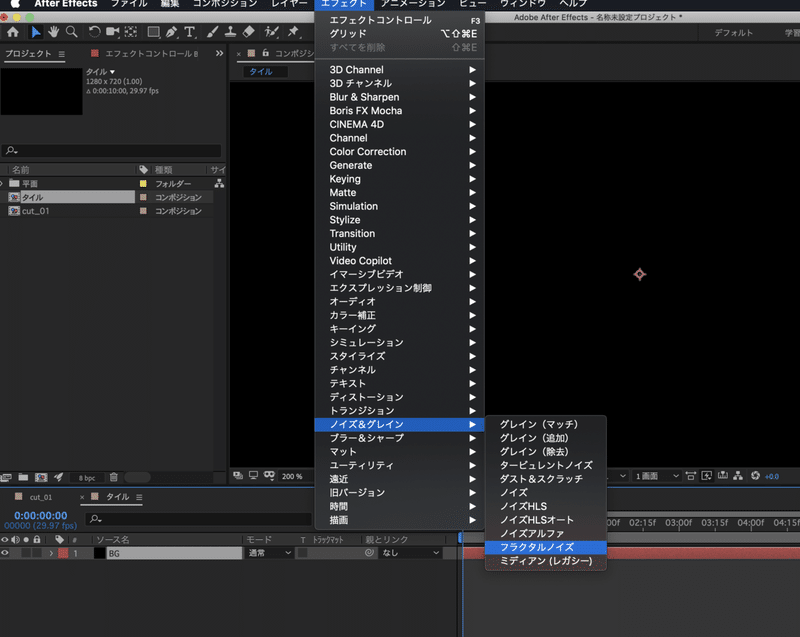Image resolution: width=800 pixels, height=637 pixels.
Task: Select the Selection arrow tool
Action: 36,32
